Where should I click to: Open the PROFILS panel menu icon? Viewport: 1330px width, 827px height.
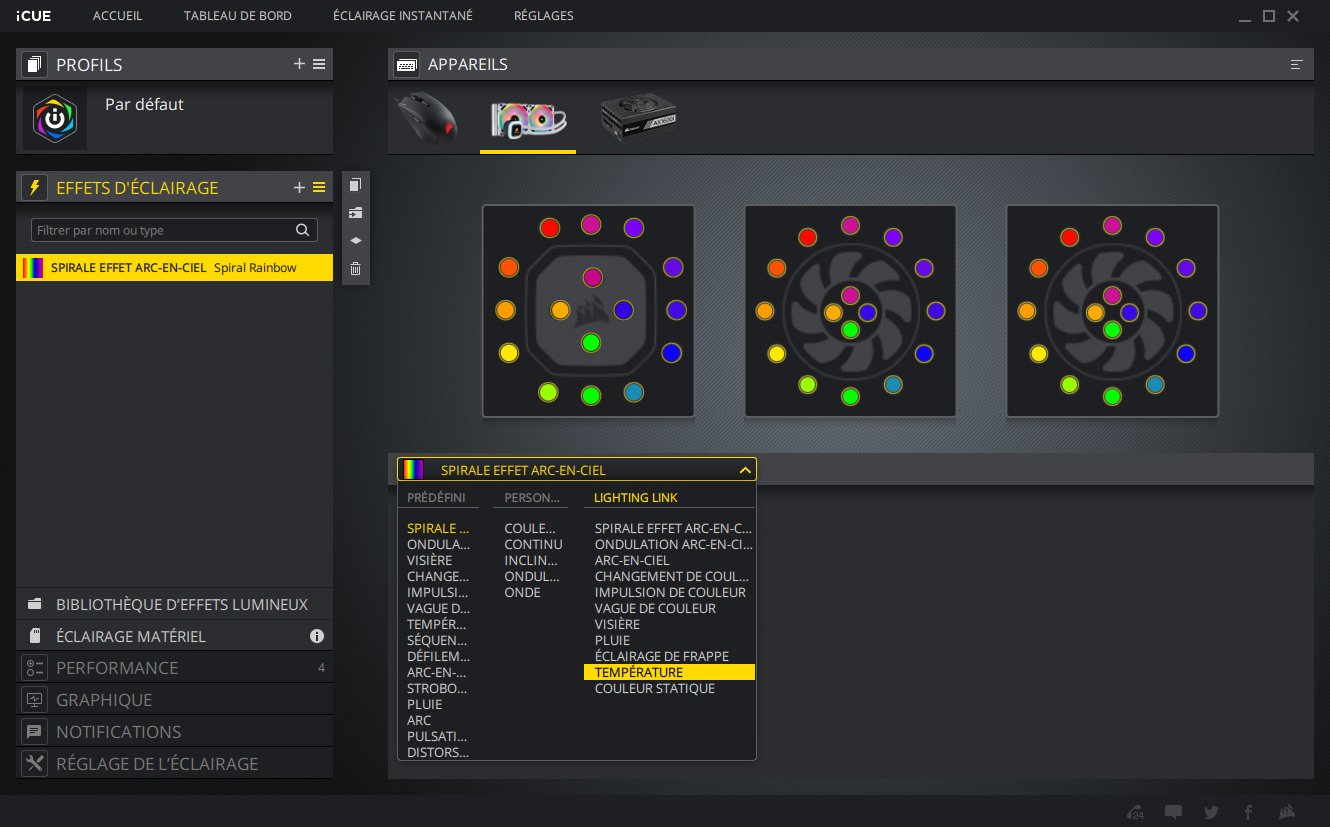[x=319, y=64]
